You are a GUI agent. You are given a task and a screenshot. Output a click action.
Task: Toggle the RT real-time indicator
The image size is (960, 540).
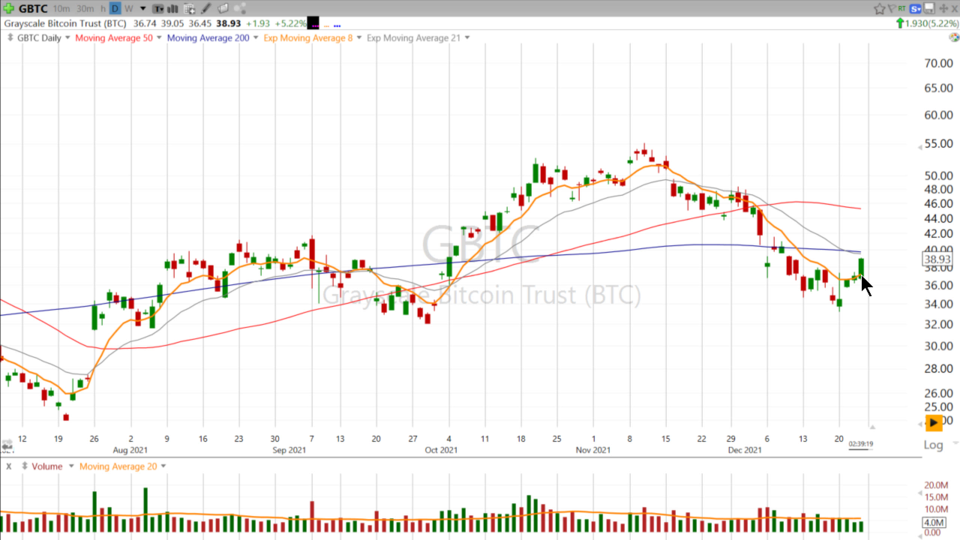coord(902,8)
